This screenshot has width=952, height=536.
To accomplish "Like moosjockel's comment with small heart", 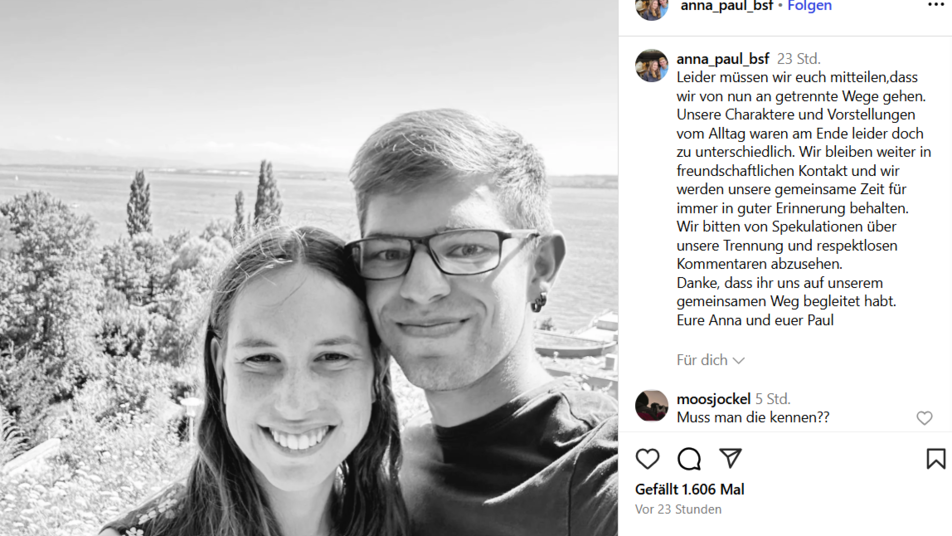I will 924,418.
